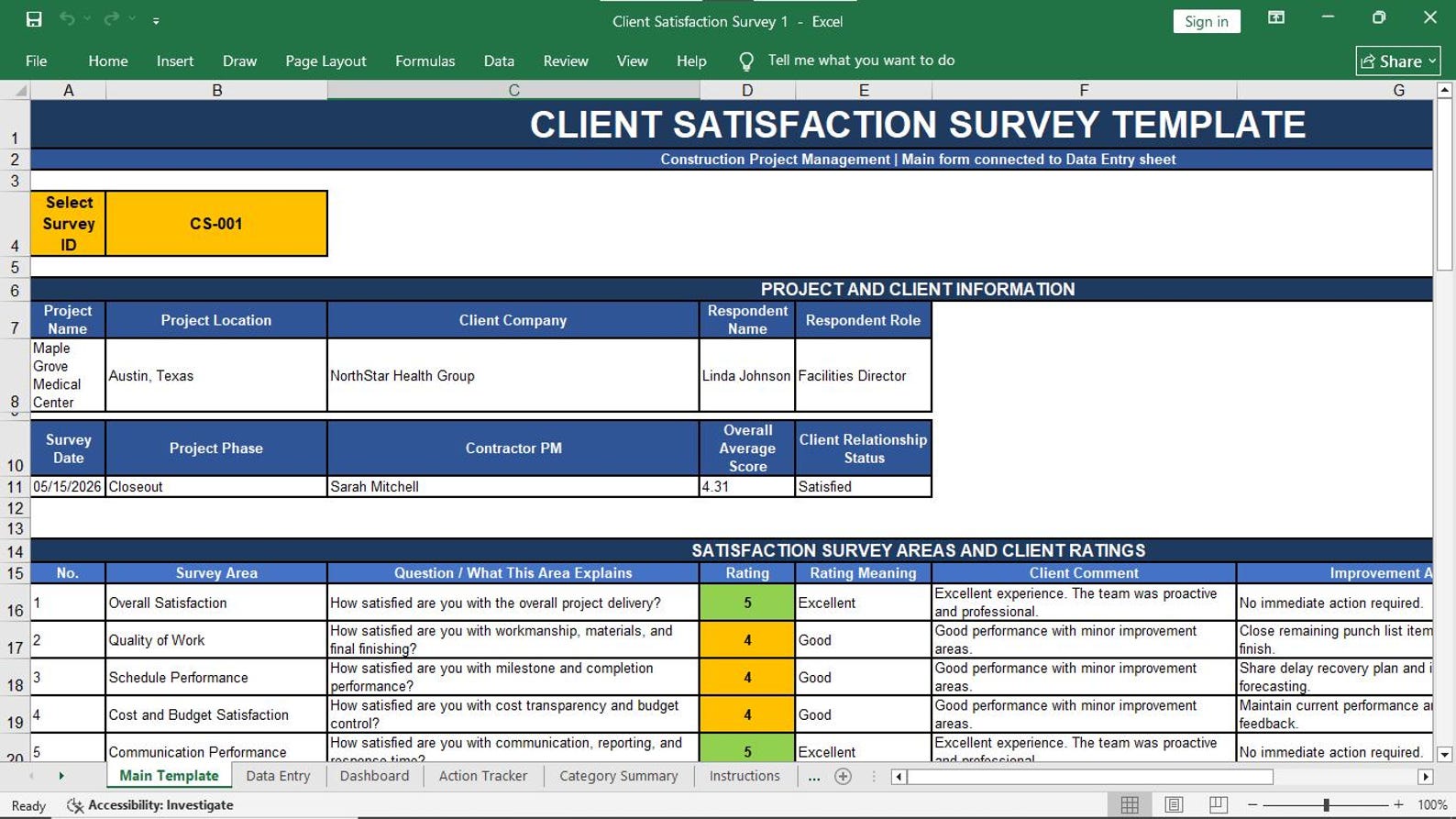Click the 'Cost and Budget Satisfaction' cell
This screenshot has width=1456, height=819.
tap(216, 714)
